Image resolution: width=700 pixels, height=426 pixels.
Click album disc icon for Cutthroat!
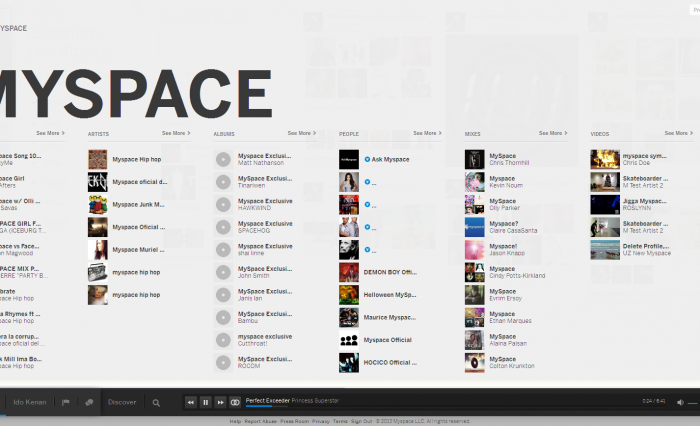pos(223,340)
